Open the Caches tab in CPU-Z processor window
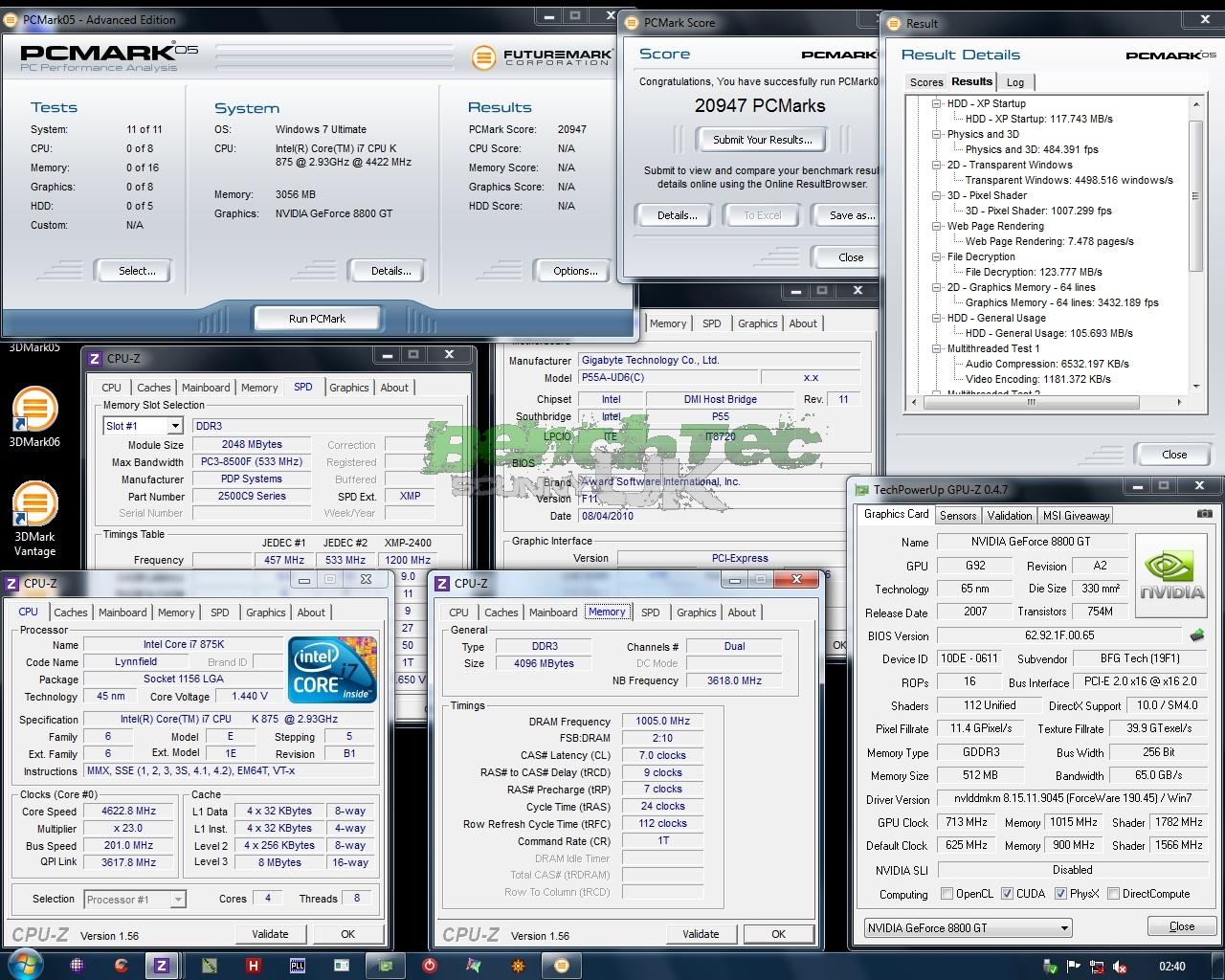 tap(70, 612)
